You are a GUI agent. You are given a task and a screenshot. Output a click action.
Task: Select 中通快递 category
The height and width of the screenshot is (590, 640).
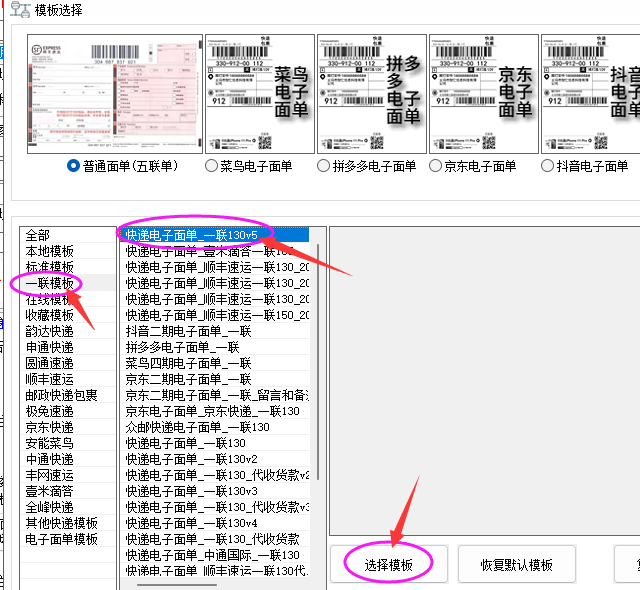pyautogui.click(x=68, y=459)
